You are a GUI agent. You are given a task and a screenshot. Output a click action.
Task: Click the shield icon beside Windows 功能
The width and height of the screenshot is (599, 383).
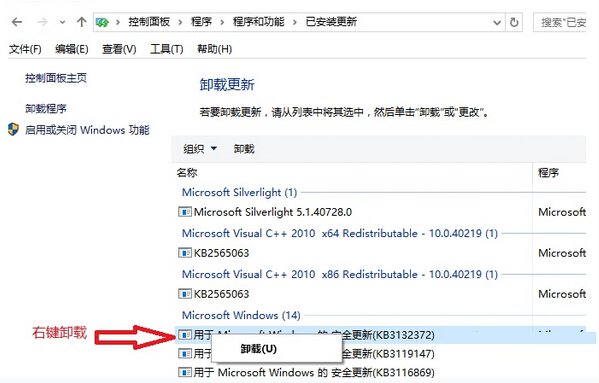click(13, 129)
